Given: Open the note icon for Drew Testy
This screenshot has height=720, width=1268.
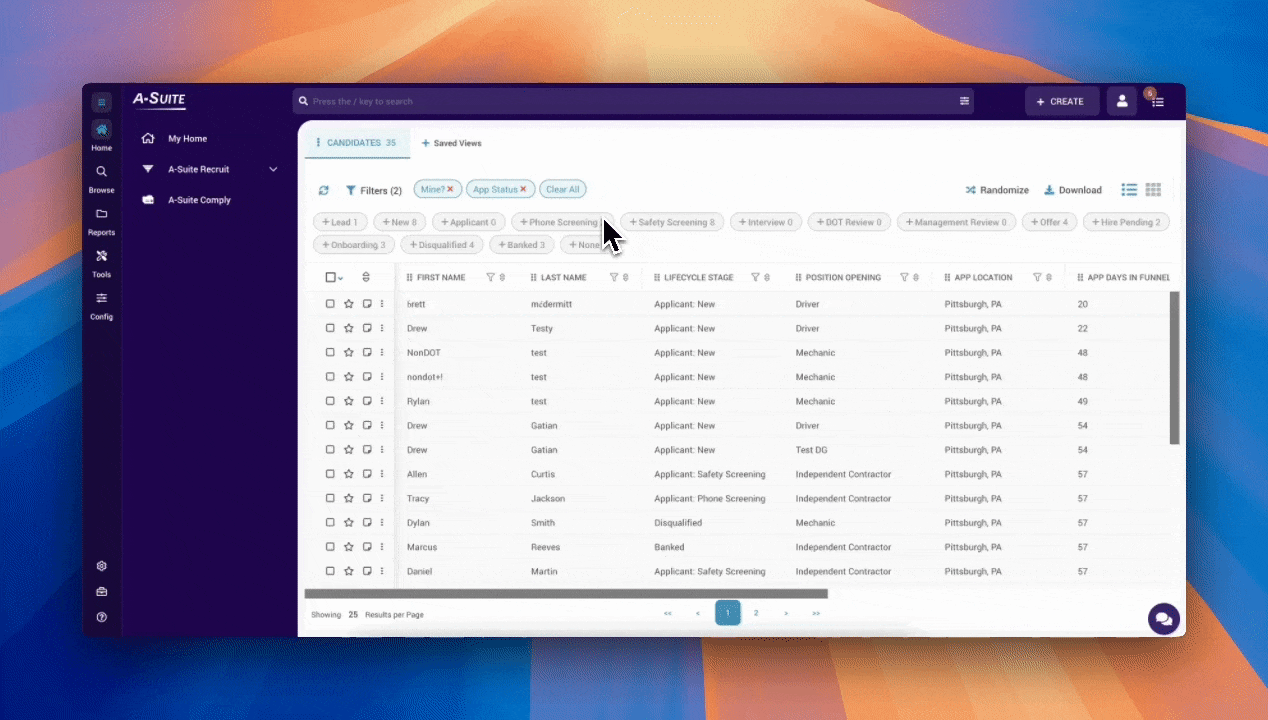Looking at the screenshot, I should click(x=367, y=328).
